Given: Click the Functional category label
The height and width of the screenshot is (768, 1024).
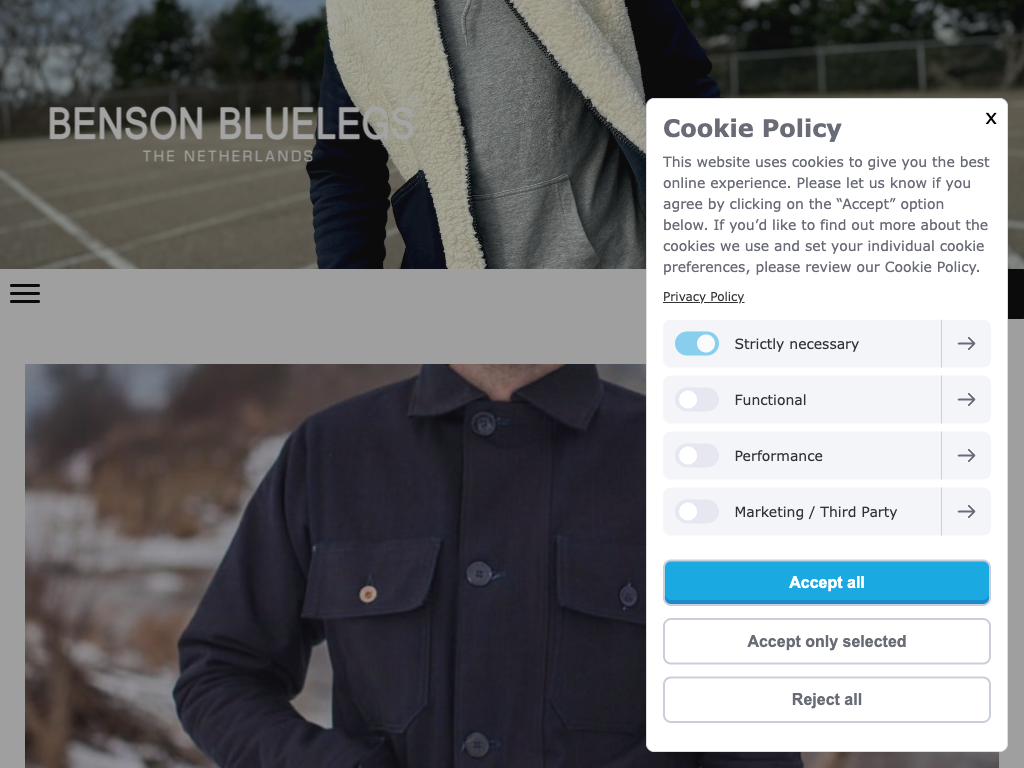Looking at the screenshot, I should click(770, 400).
